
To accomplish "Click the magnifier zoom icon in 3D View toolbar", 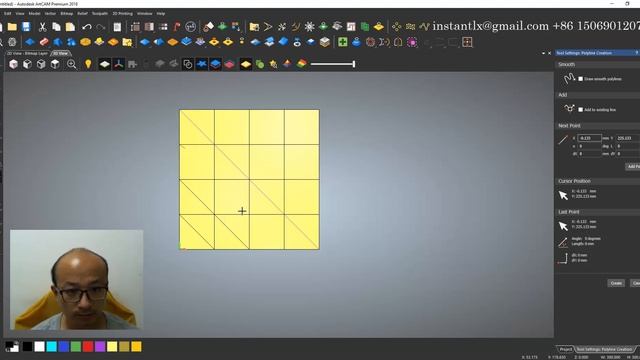I will click(71, 64).
